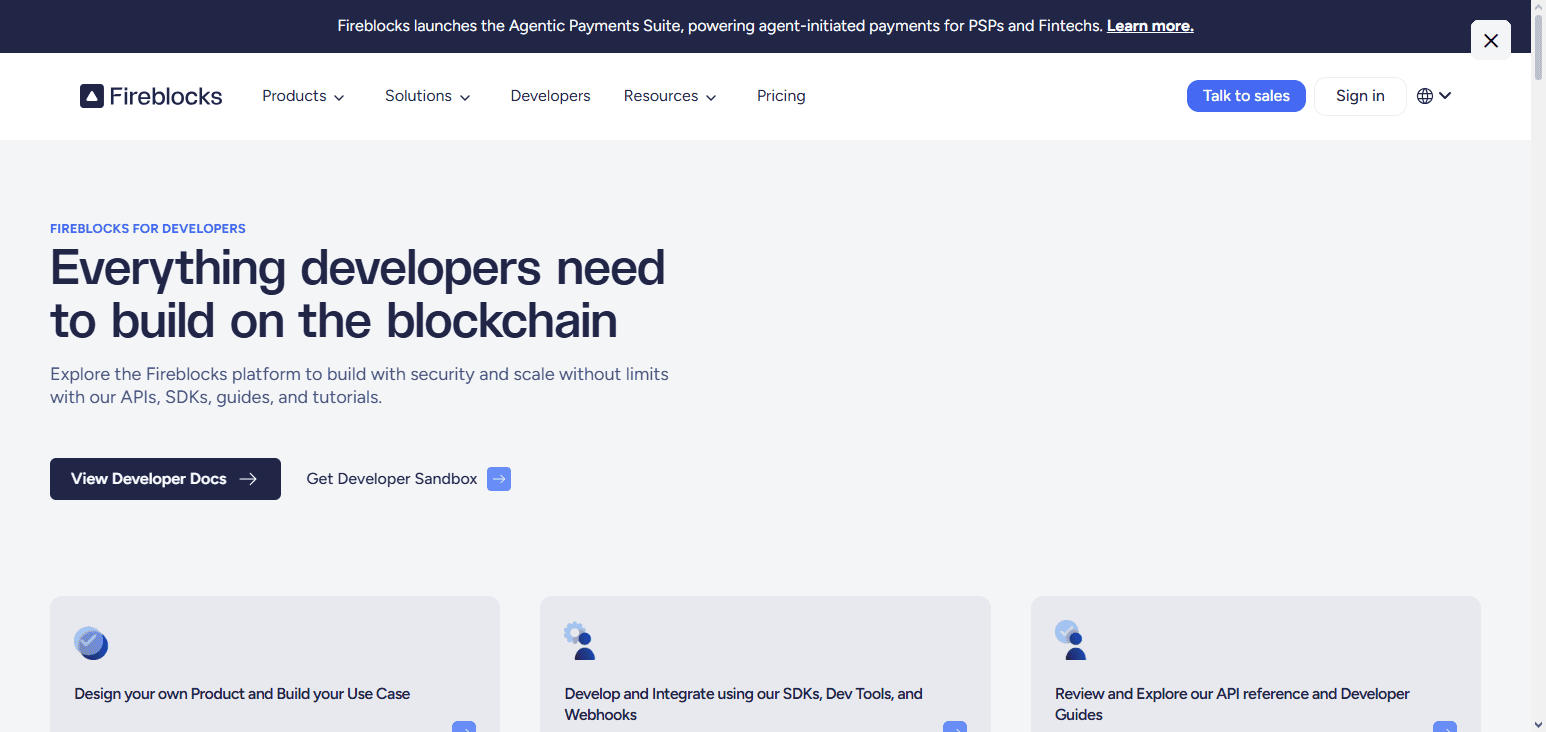
Task: Click arrow button on Review and Explore card
Action: 1445,727
